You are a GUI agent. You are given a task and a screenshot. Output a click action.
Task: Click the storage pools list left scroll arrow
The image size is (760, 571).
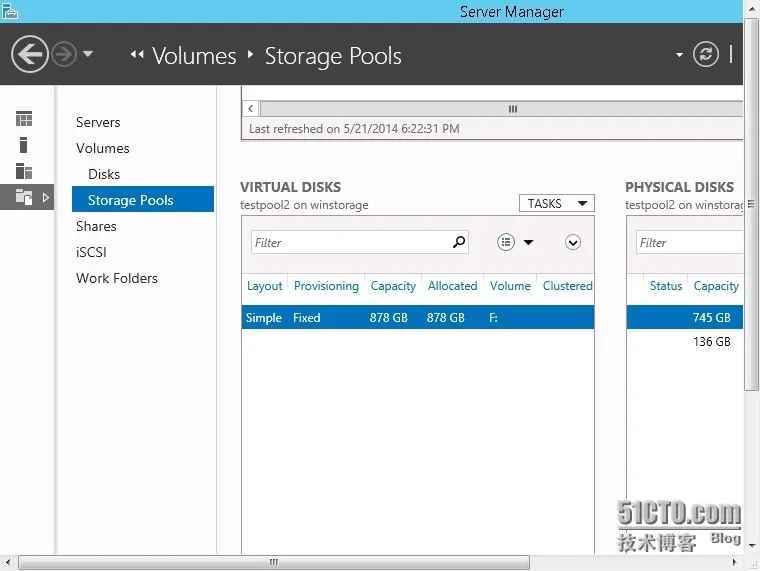(x=251, y=109)
